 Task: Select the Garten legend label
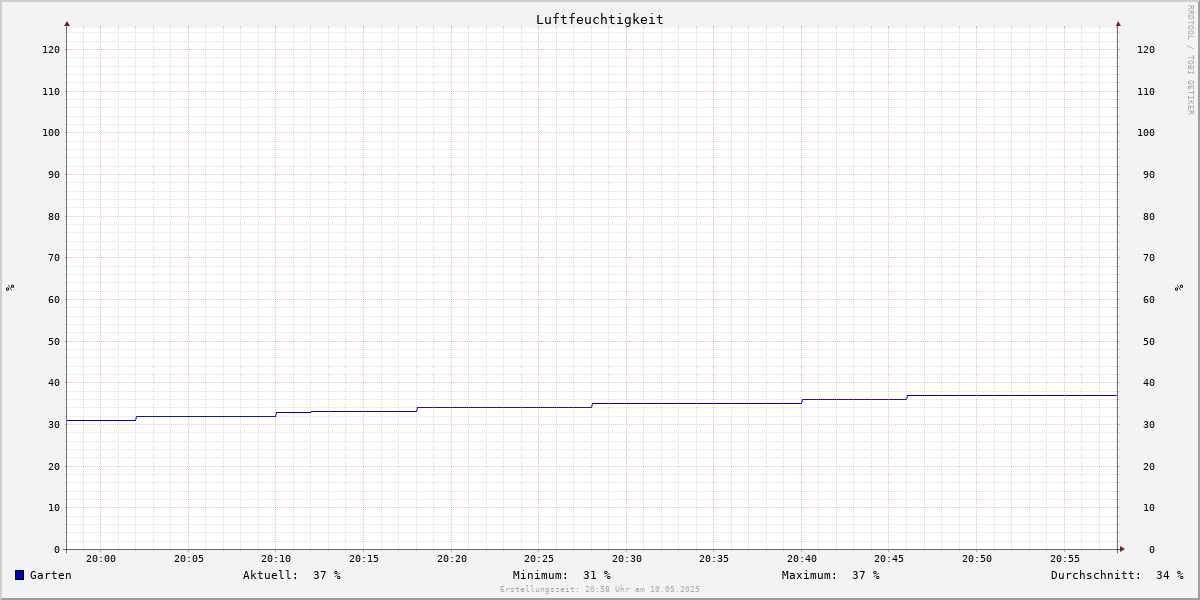[51, 575]
